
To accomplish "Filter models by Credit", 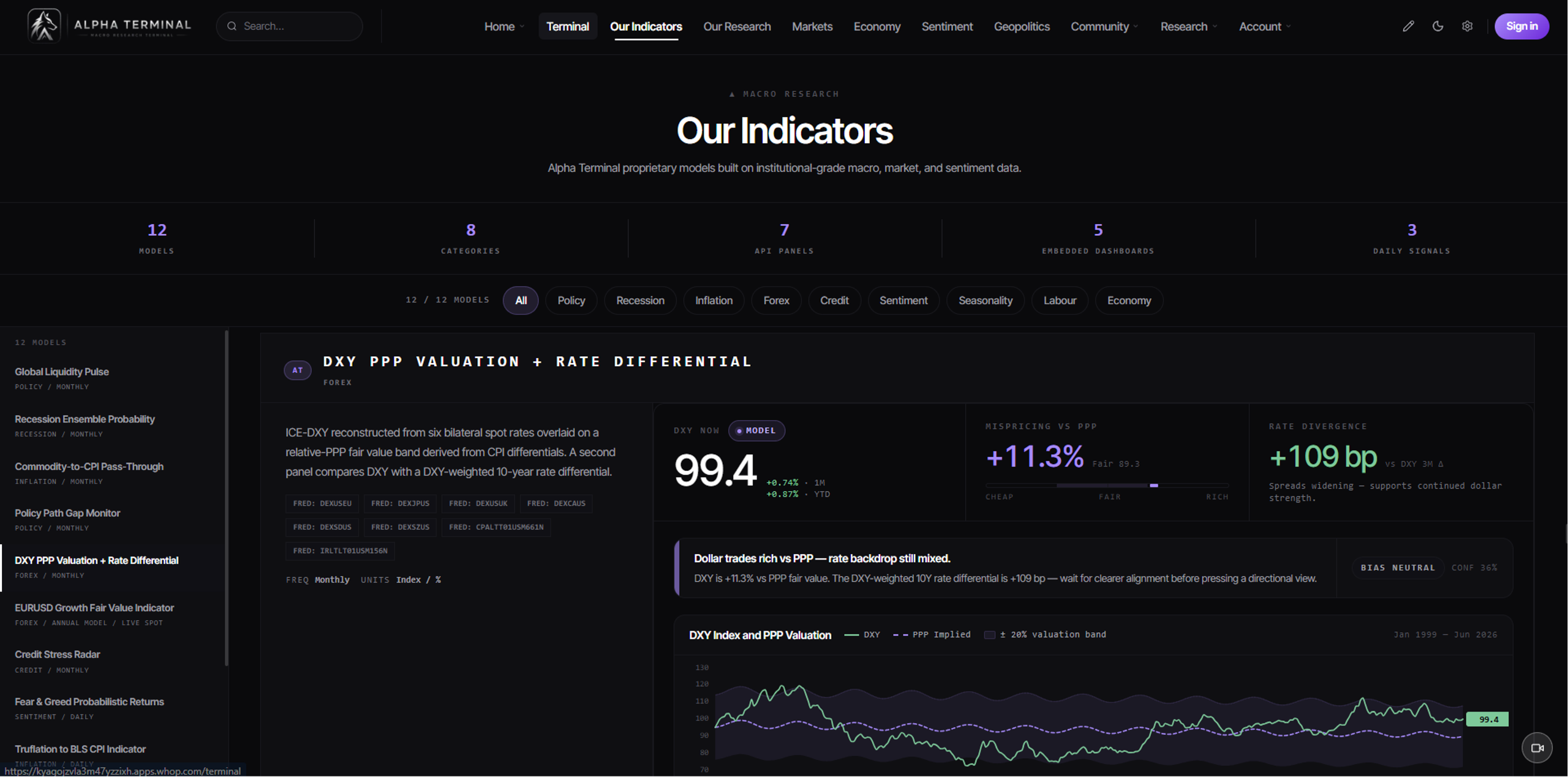I will [x=834, y=301].
